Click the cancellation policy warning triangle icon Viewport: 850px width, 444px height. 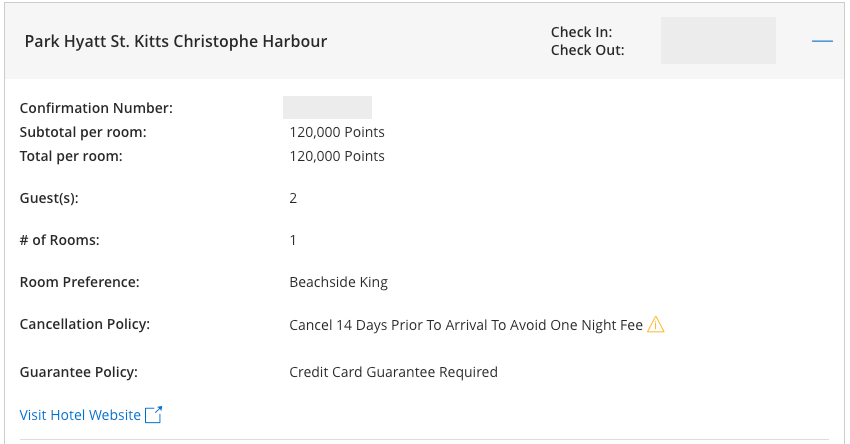point(656,324)
